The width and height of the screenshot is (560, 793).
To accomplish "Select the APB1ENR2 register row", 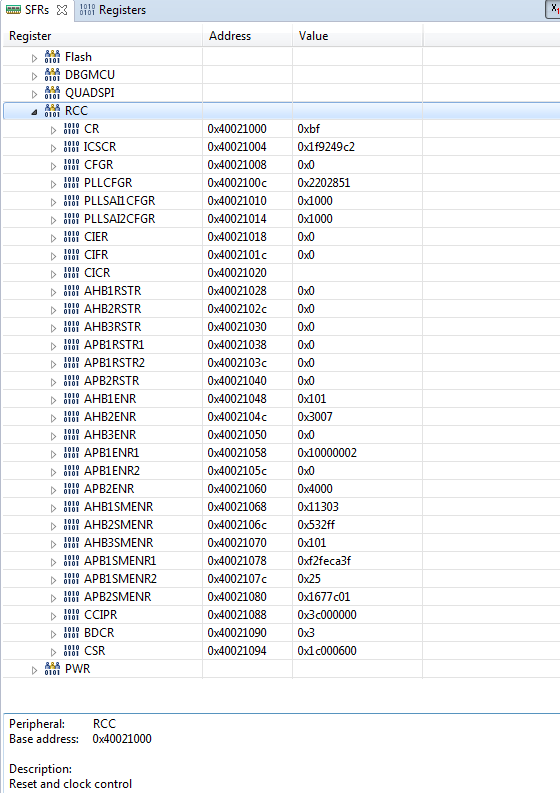I will (x=281, y=471).
